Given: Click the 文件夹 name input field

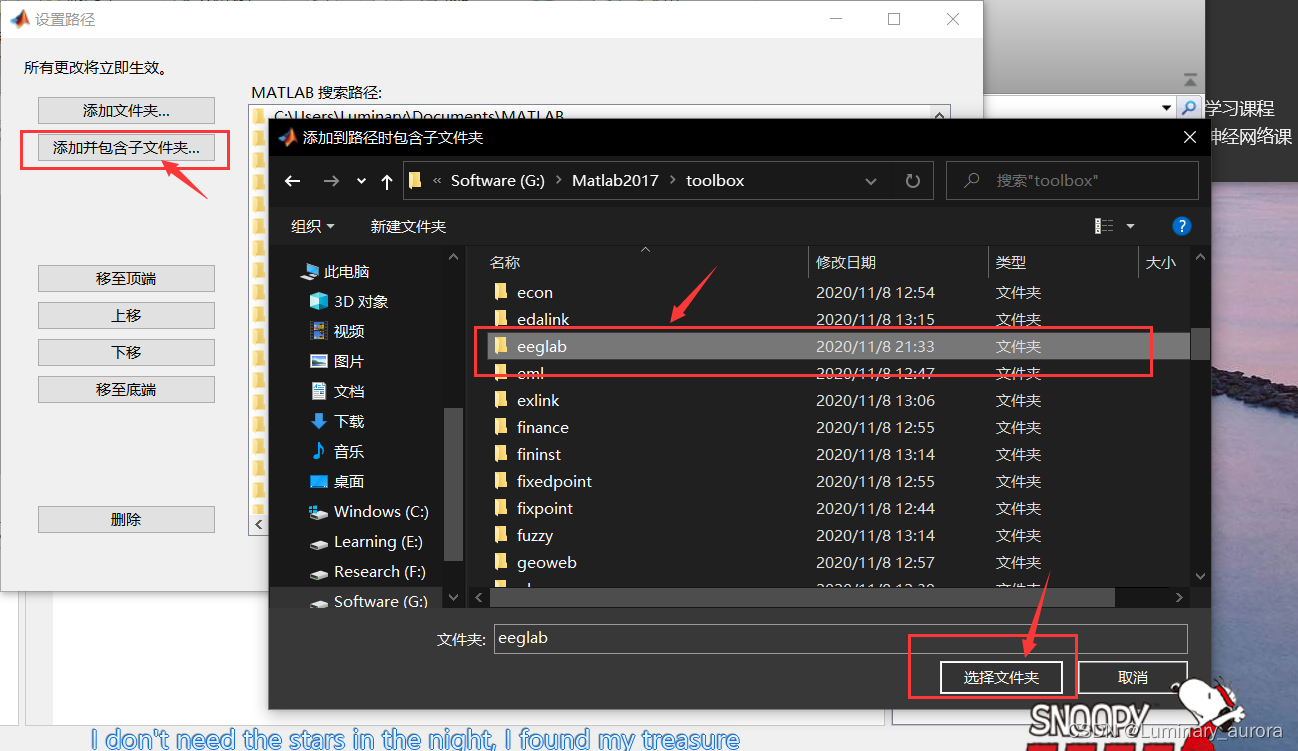Looking at the screenshot, I should [840, 638].
